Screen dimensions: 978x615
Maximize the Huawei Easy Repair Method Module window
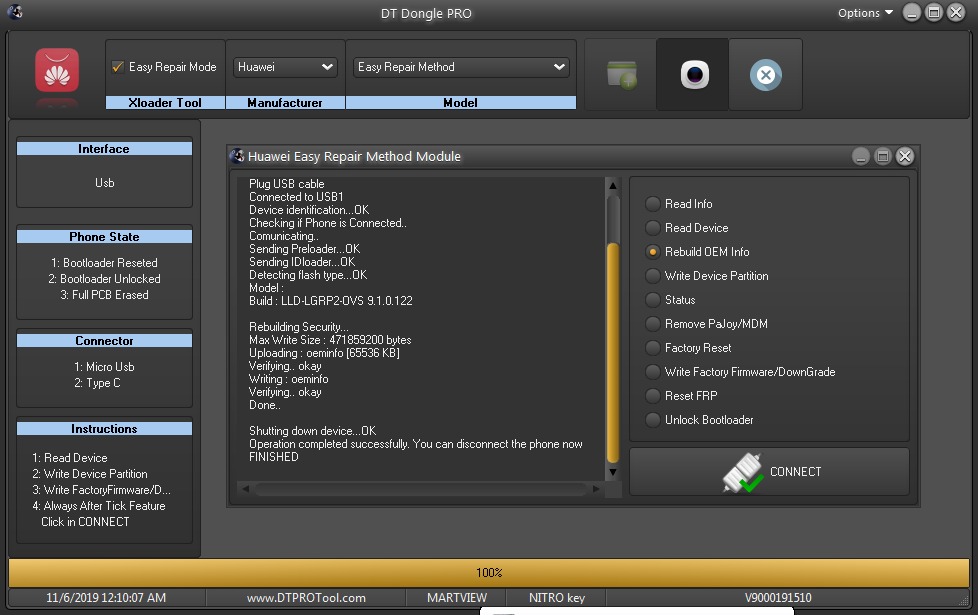click(x=883, y=156)
